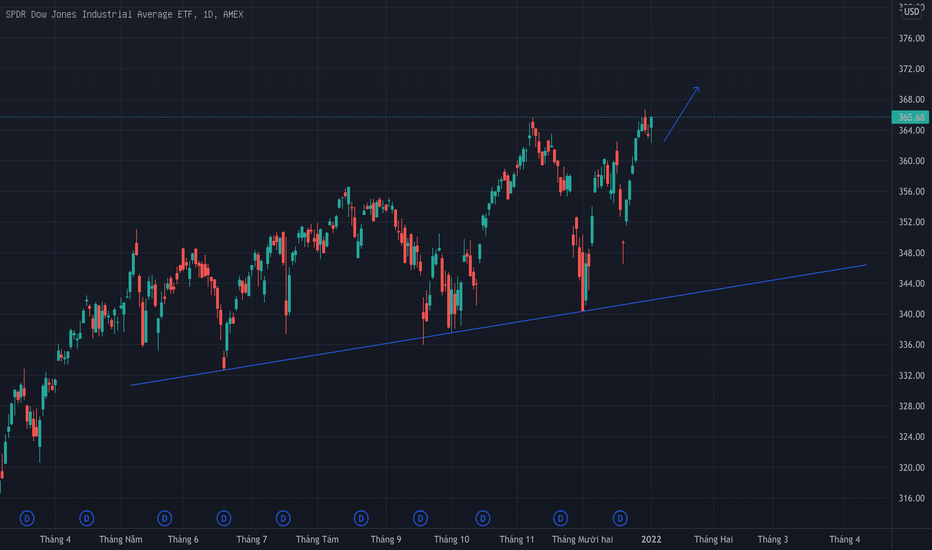Click the dividend marker just before Tháng 6

164,517
